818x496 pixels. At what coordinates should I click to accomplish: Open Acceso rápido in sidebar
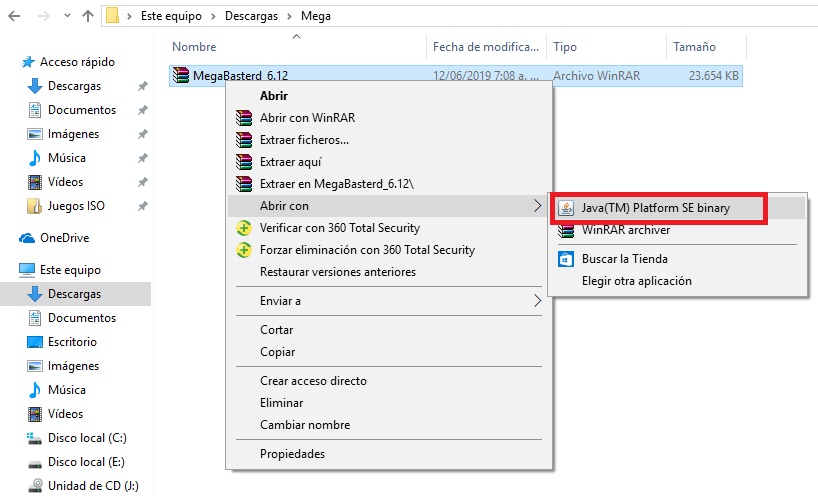point(77,62)
